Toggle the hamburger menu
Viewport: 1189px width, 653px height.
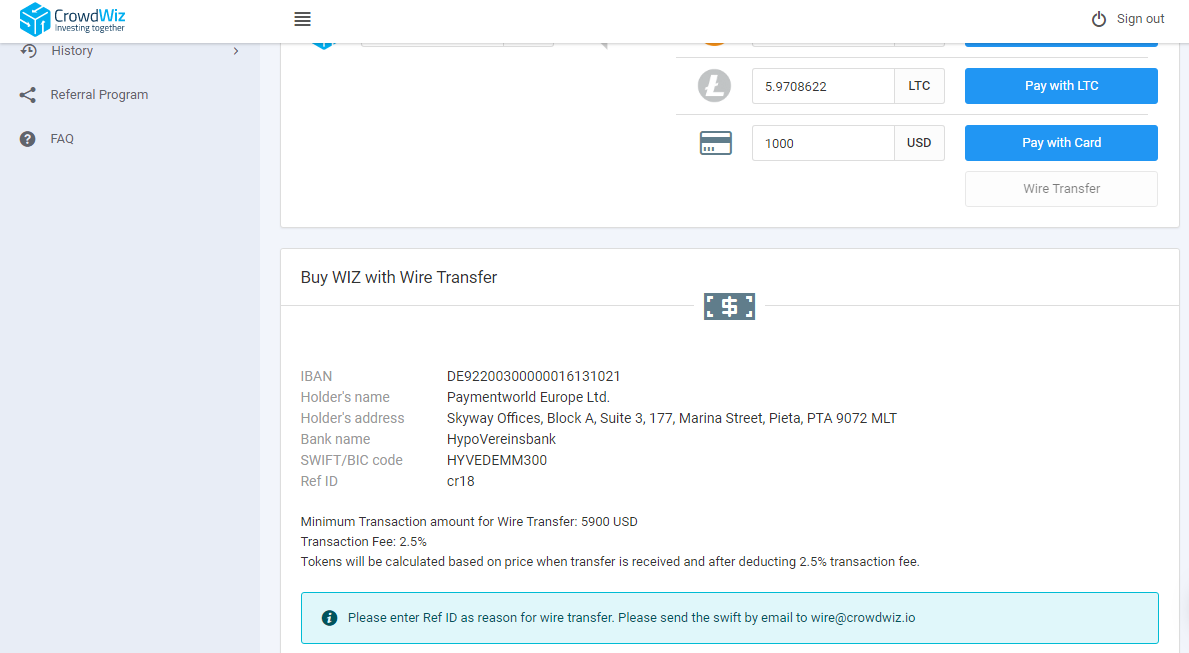pos(303,19)
